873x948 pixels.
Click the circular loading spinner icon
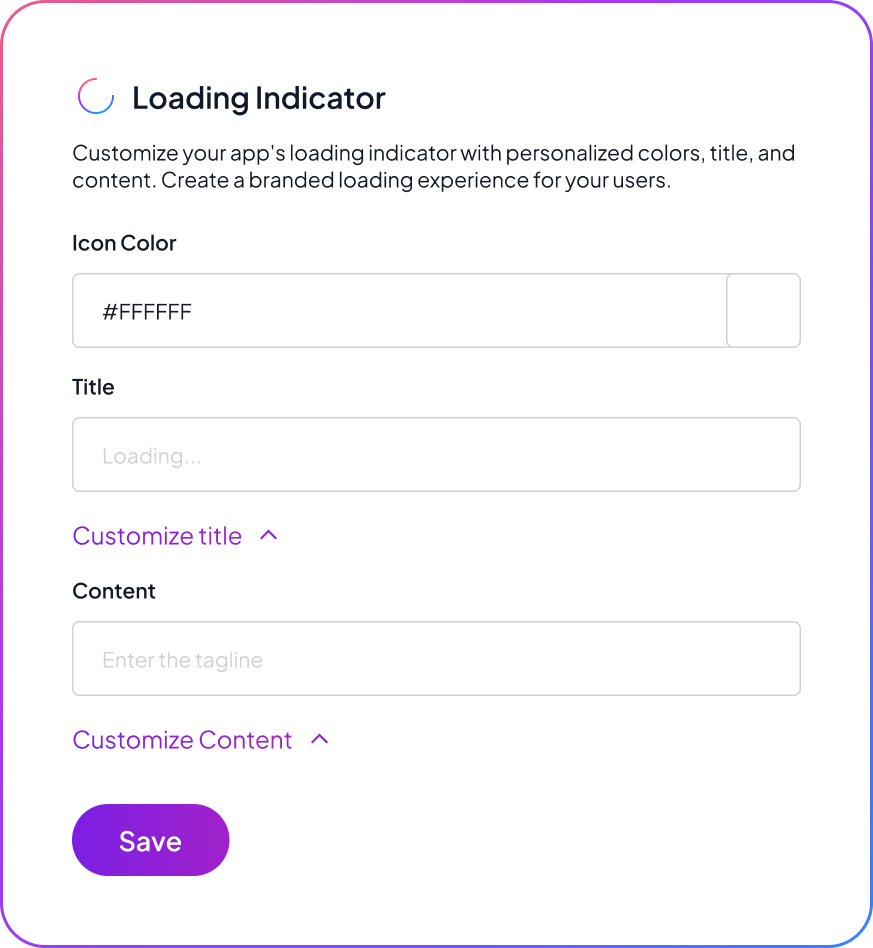(x=95, y=97)
